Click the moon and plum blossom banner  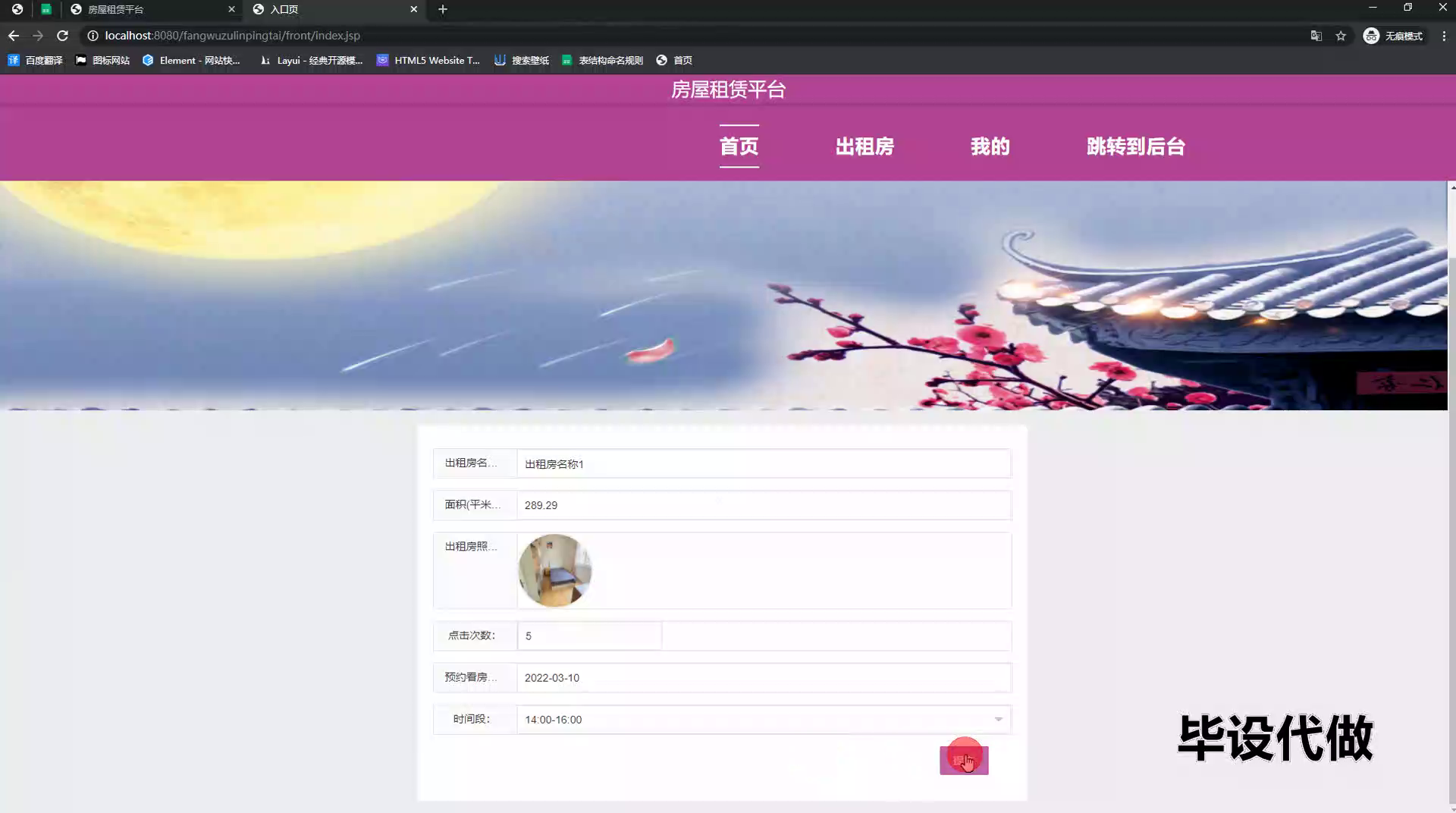coord(723,295)
